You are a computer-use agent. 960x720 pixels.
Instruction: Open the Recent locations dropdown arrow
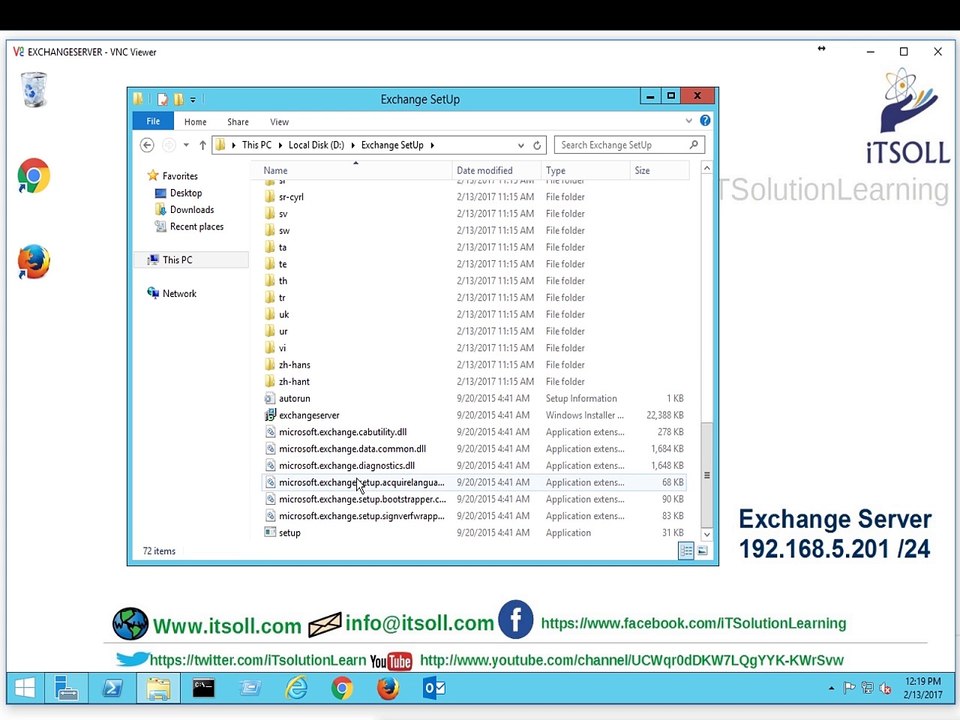click(x=186, y=145)
